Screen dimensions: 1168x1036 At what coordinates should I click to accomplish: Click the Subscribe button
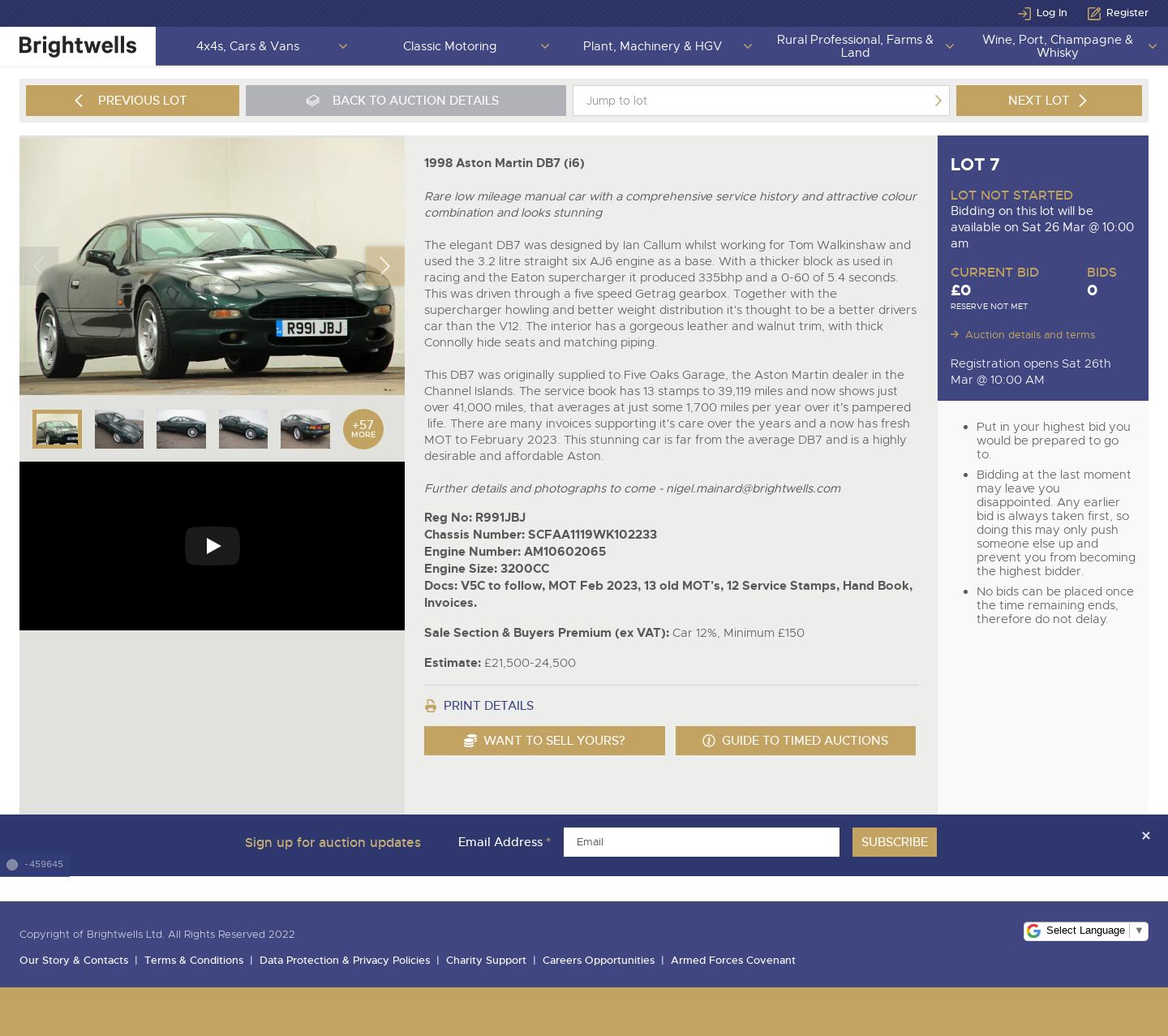(x=895, y=842)
